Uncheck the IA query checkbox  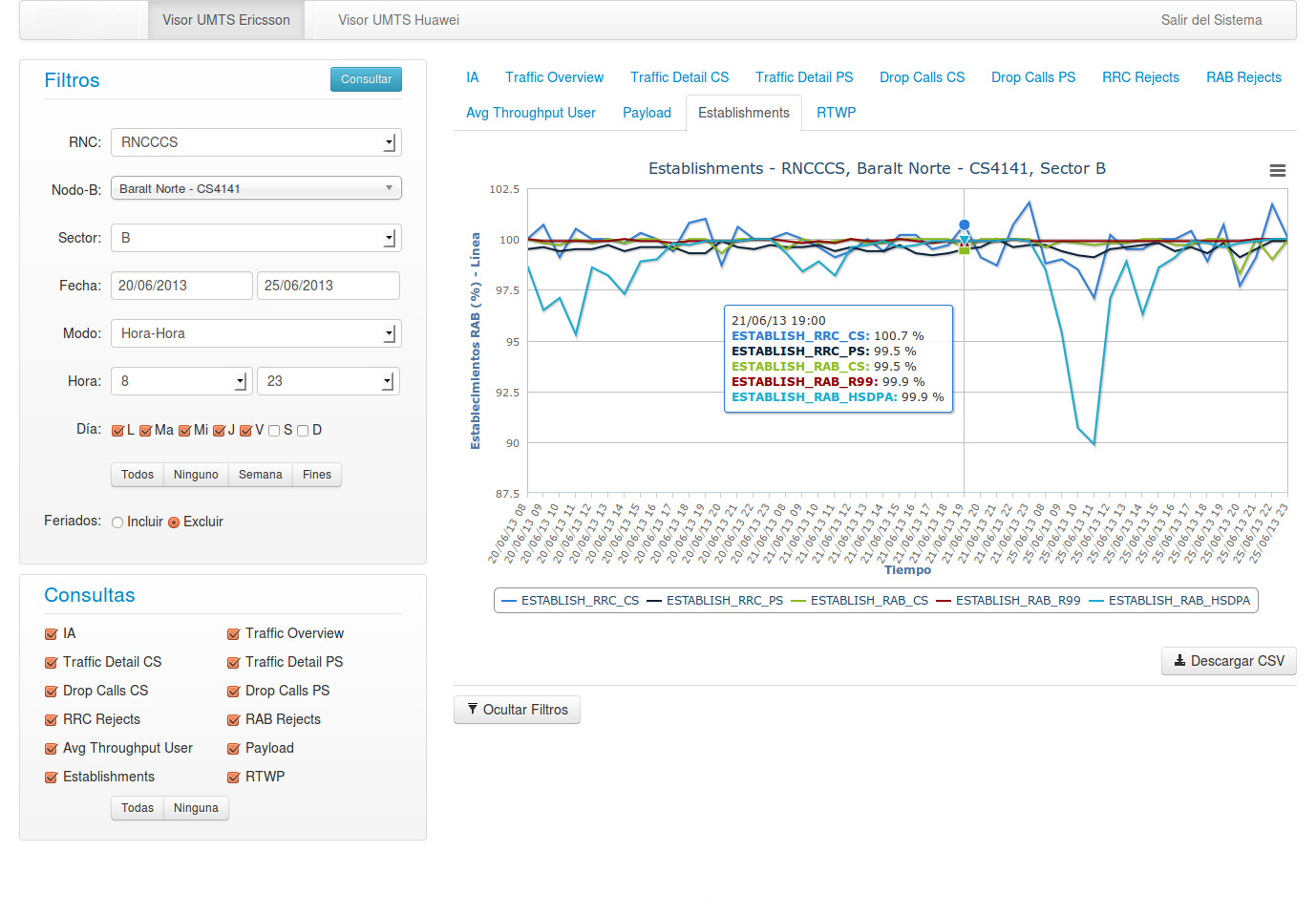(51, 634)
